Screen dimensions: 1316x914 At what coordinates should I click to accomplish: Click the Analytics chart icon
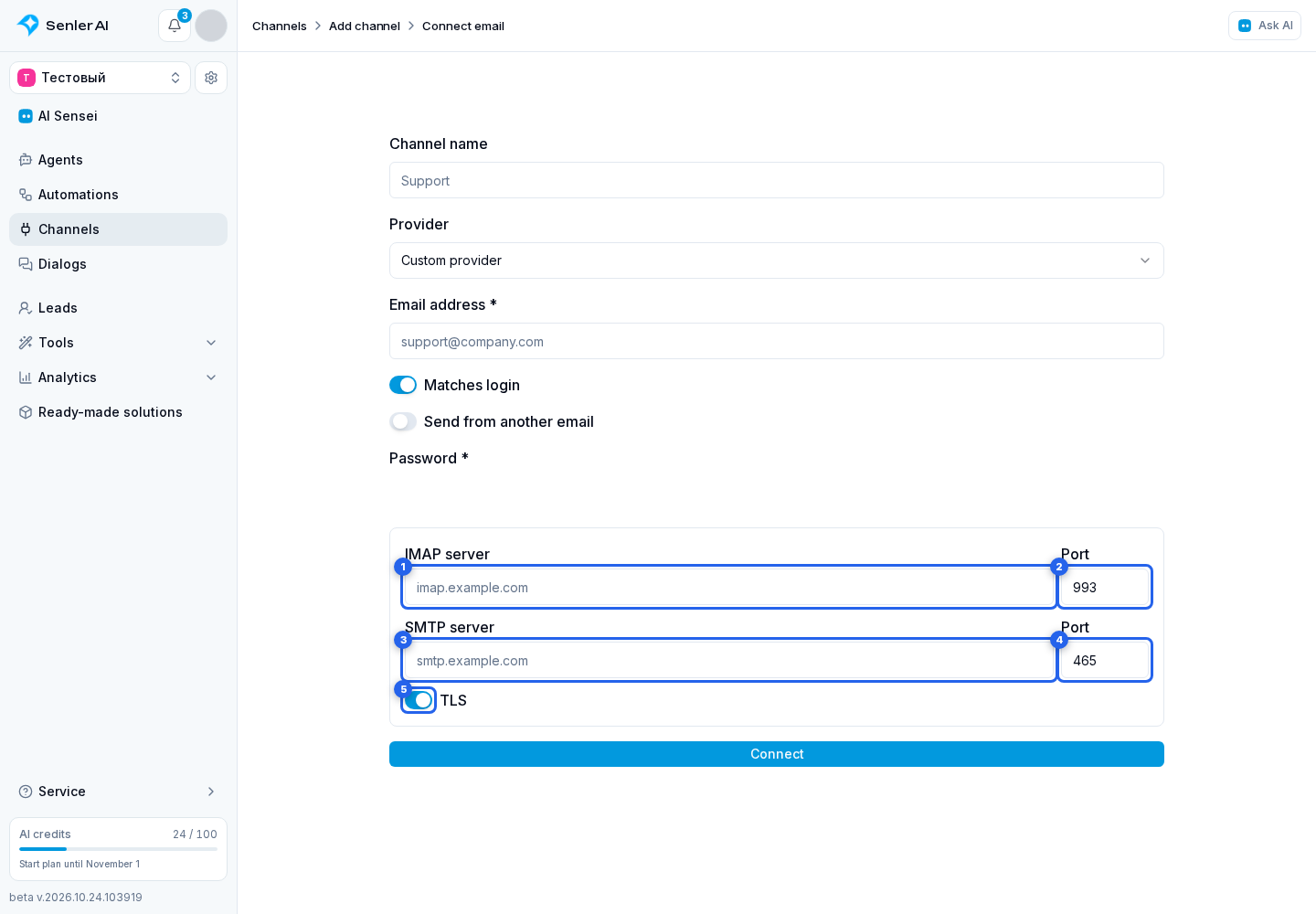tap(26, 377)
